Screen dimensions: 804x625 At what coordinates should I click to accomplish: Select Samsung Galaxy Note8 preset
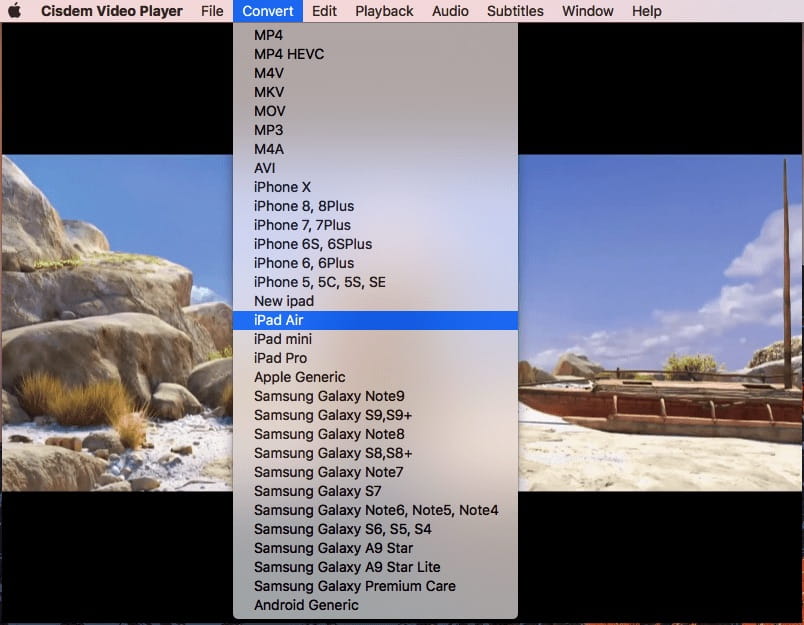point(375,434)
